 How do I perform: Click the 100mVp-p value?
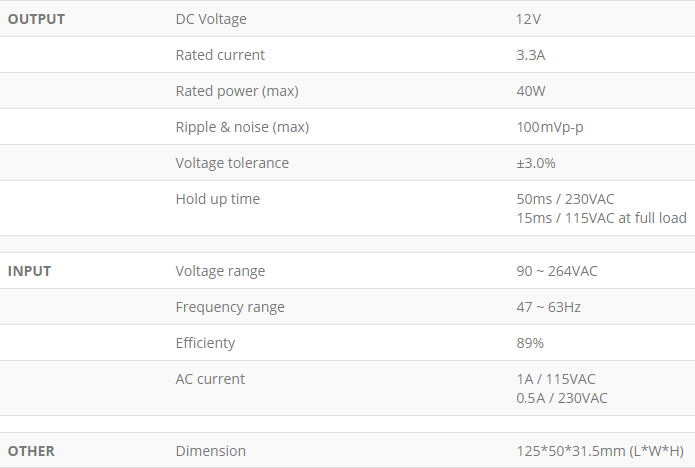pyautogui.click(x=550, y=127)
